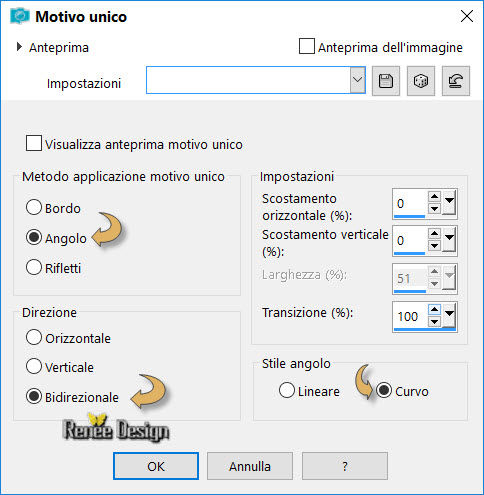Select the Bordo radio button
The image size is (484, 495).
34,207
